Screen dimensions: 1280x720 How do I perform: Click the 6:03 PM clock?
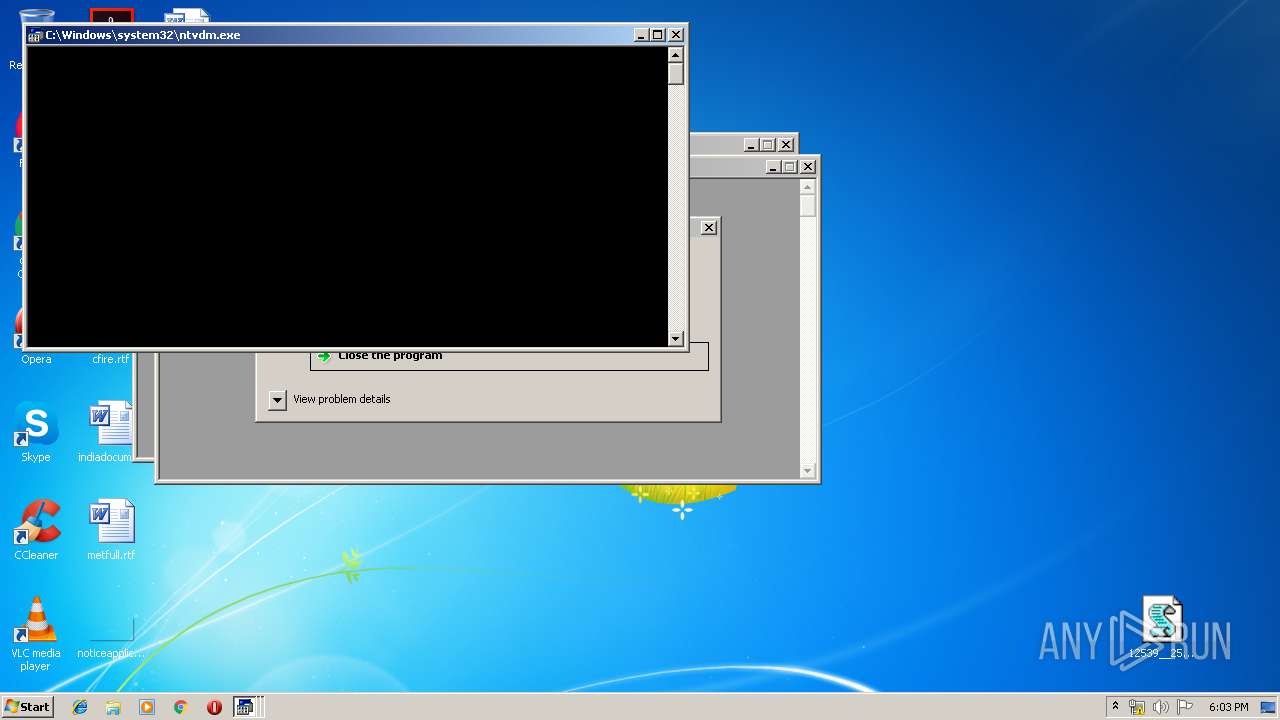click(x=1228, y=707)
